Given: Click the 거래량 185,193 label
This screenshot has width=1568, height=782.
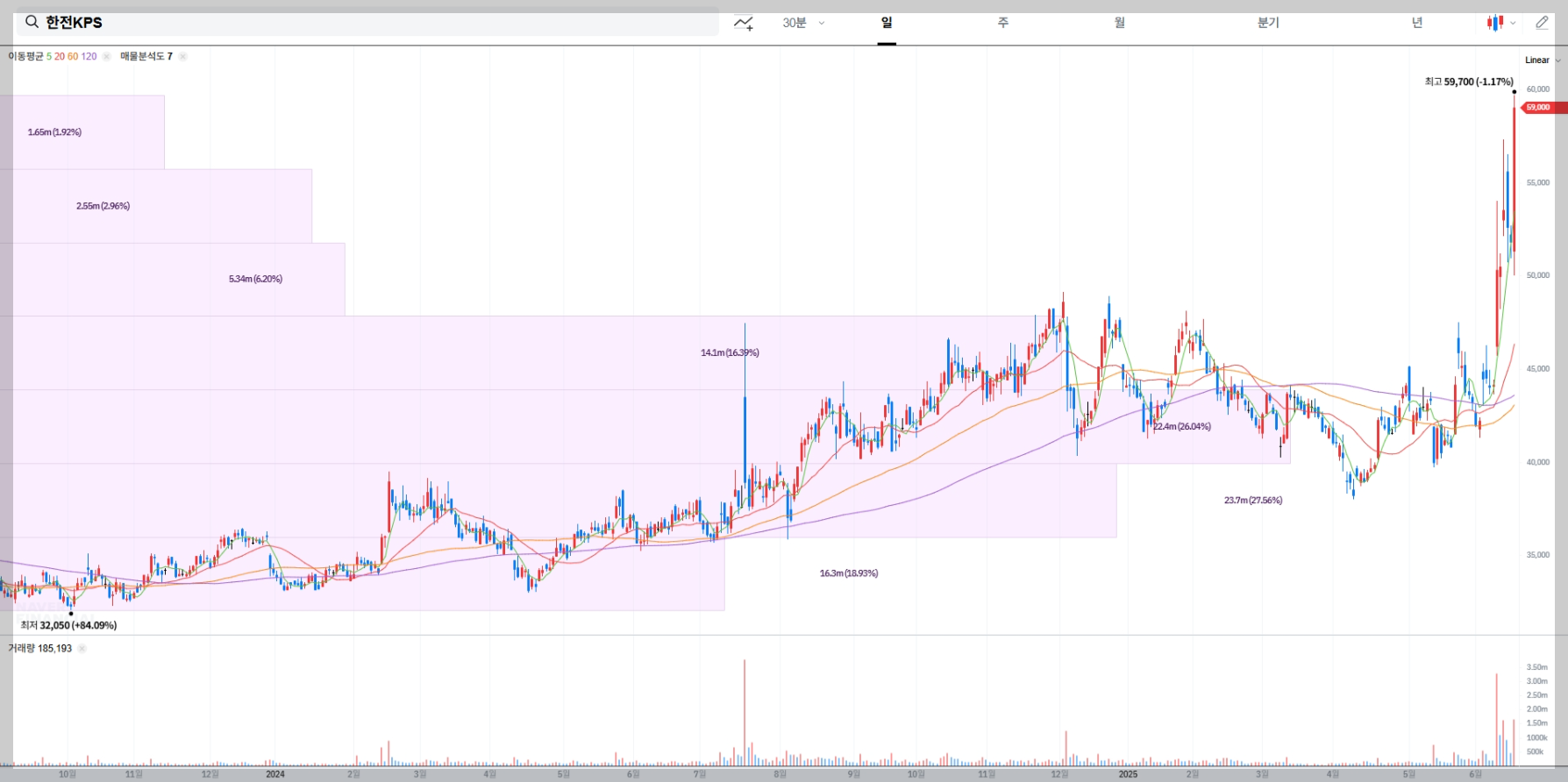Looking at the screenshot, I should pyautogui.click(x=40, y=649).
